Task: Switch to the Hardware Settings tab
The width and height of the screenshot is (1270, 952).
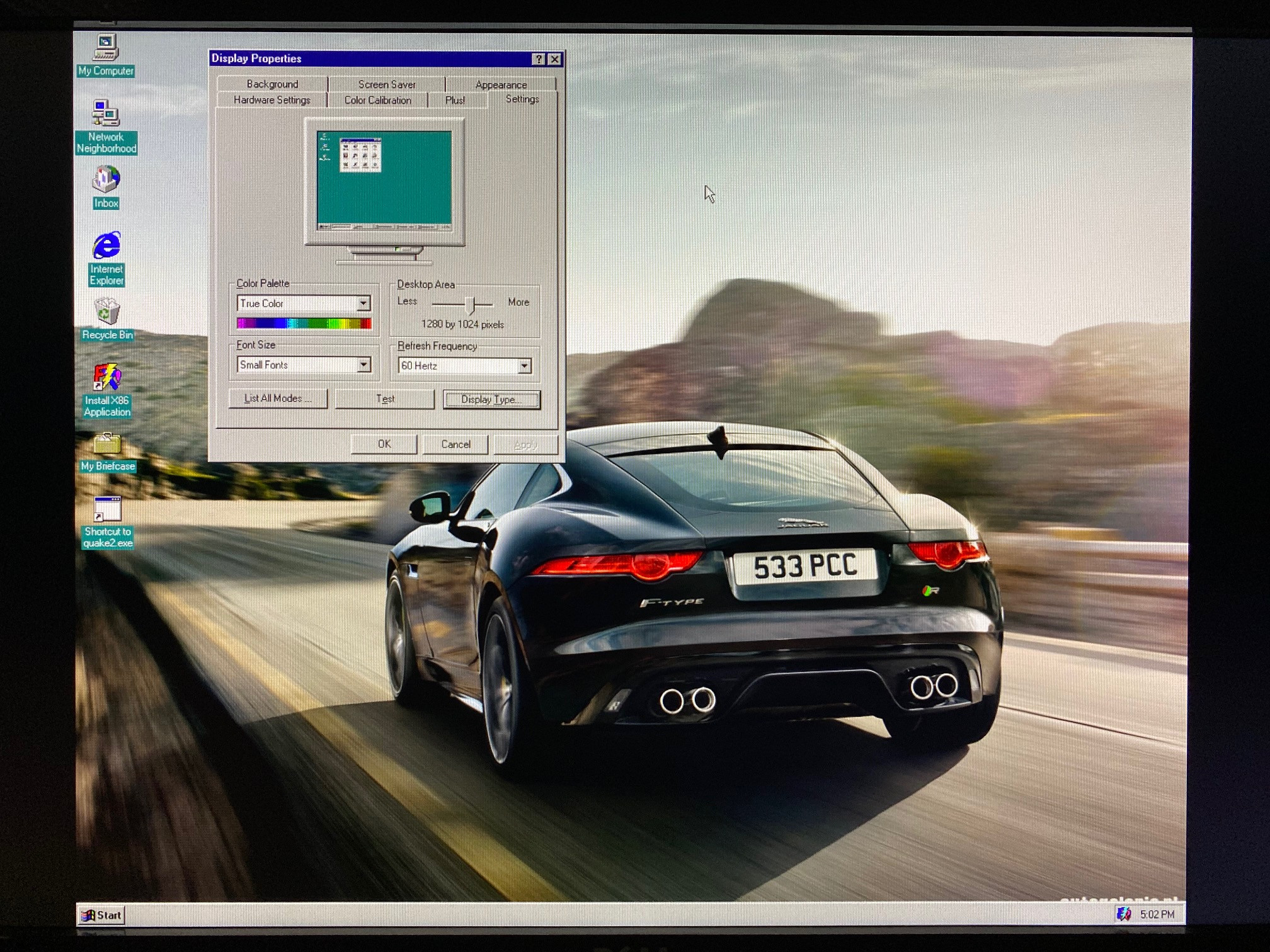Action: [x=272, y=100]
